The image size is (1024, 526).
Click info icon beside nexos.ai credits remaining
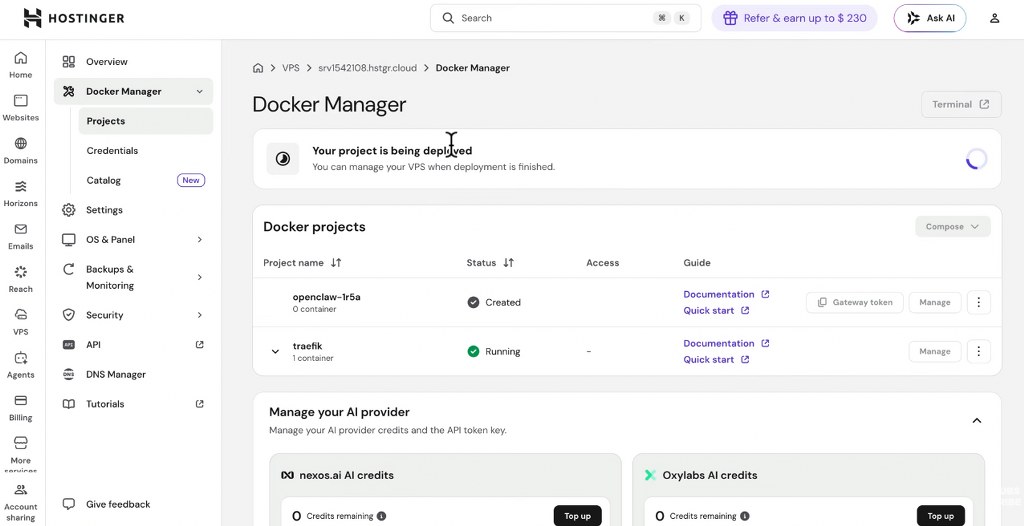click(x=381, y=516)
